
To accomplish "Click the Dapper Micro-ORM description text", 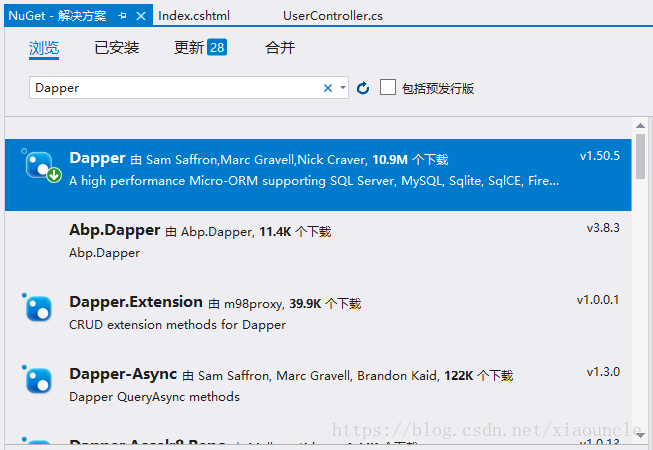I will coord(314,181).
